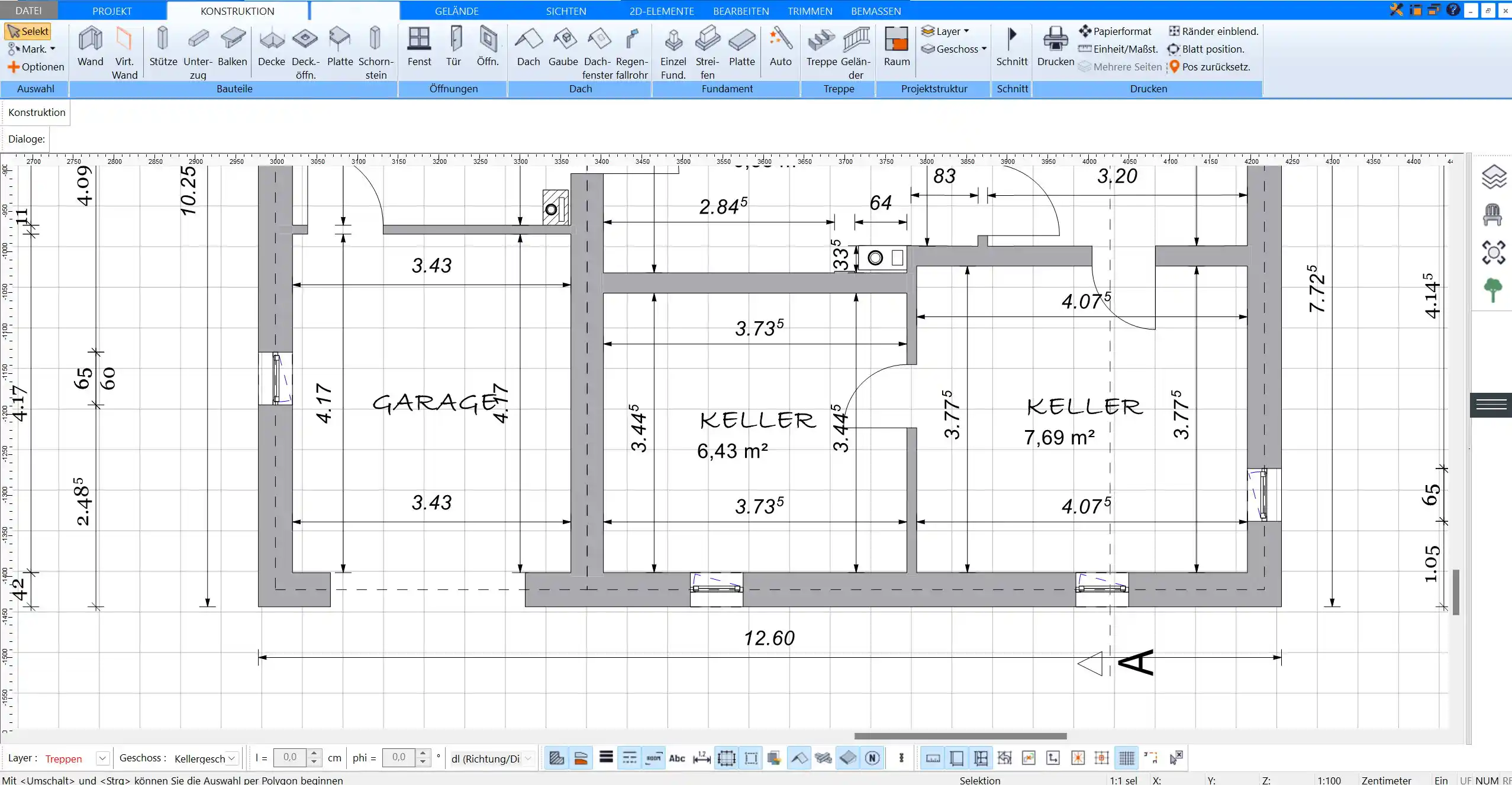Pick the Schornstein chimney tool

tap(376, 53)
